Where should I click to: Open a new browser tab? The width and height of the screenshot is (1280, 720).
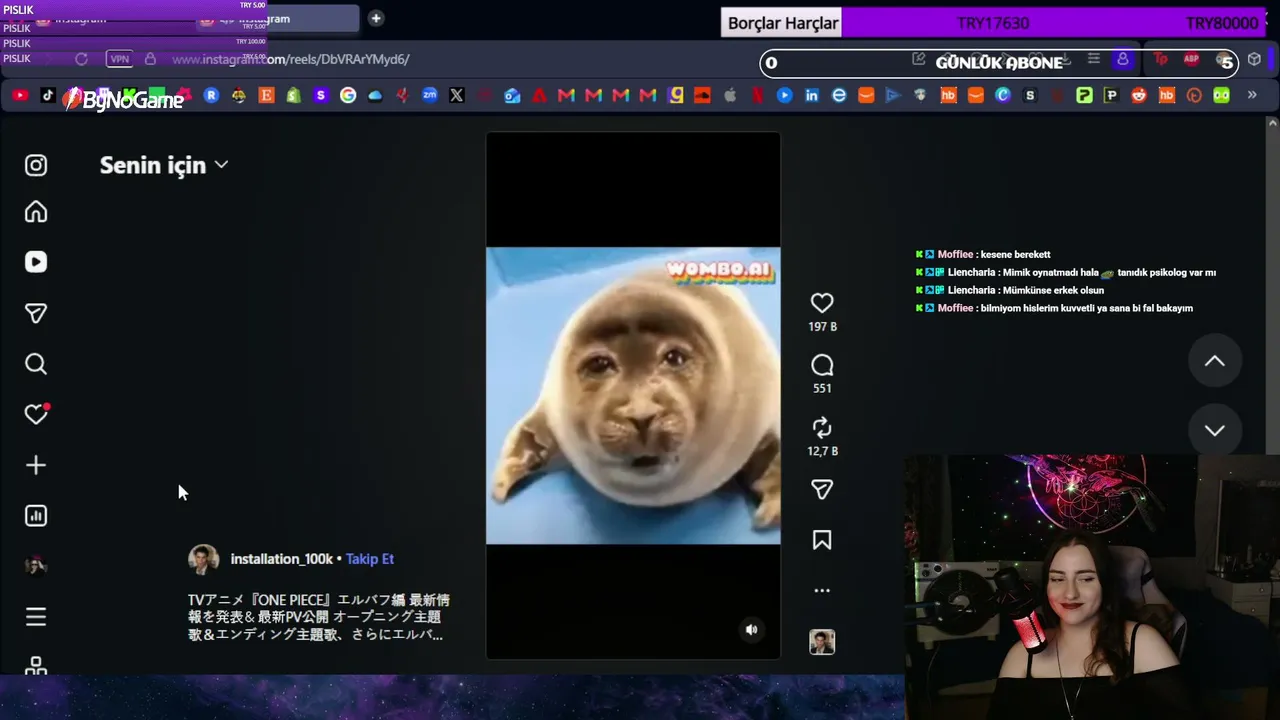click(x=376, y=18)
